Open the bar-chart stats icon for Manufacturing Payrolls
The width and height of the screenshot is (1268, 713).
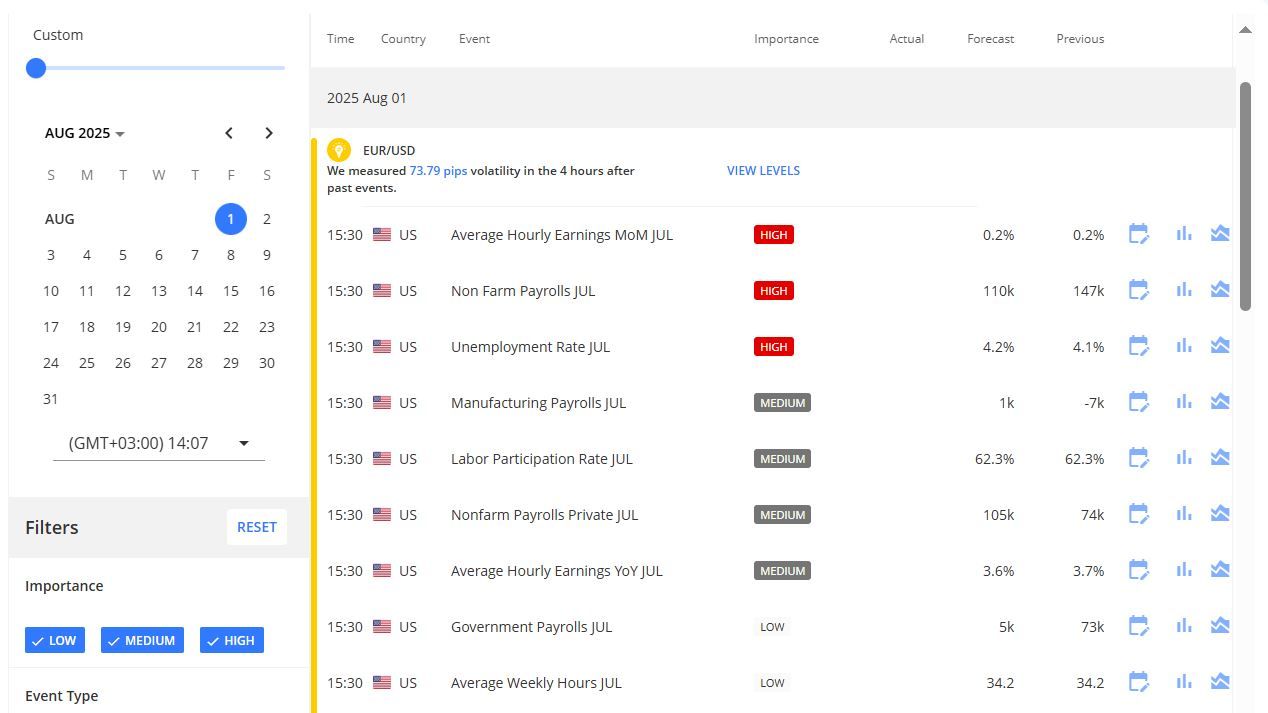click(1184, 401)
